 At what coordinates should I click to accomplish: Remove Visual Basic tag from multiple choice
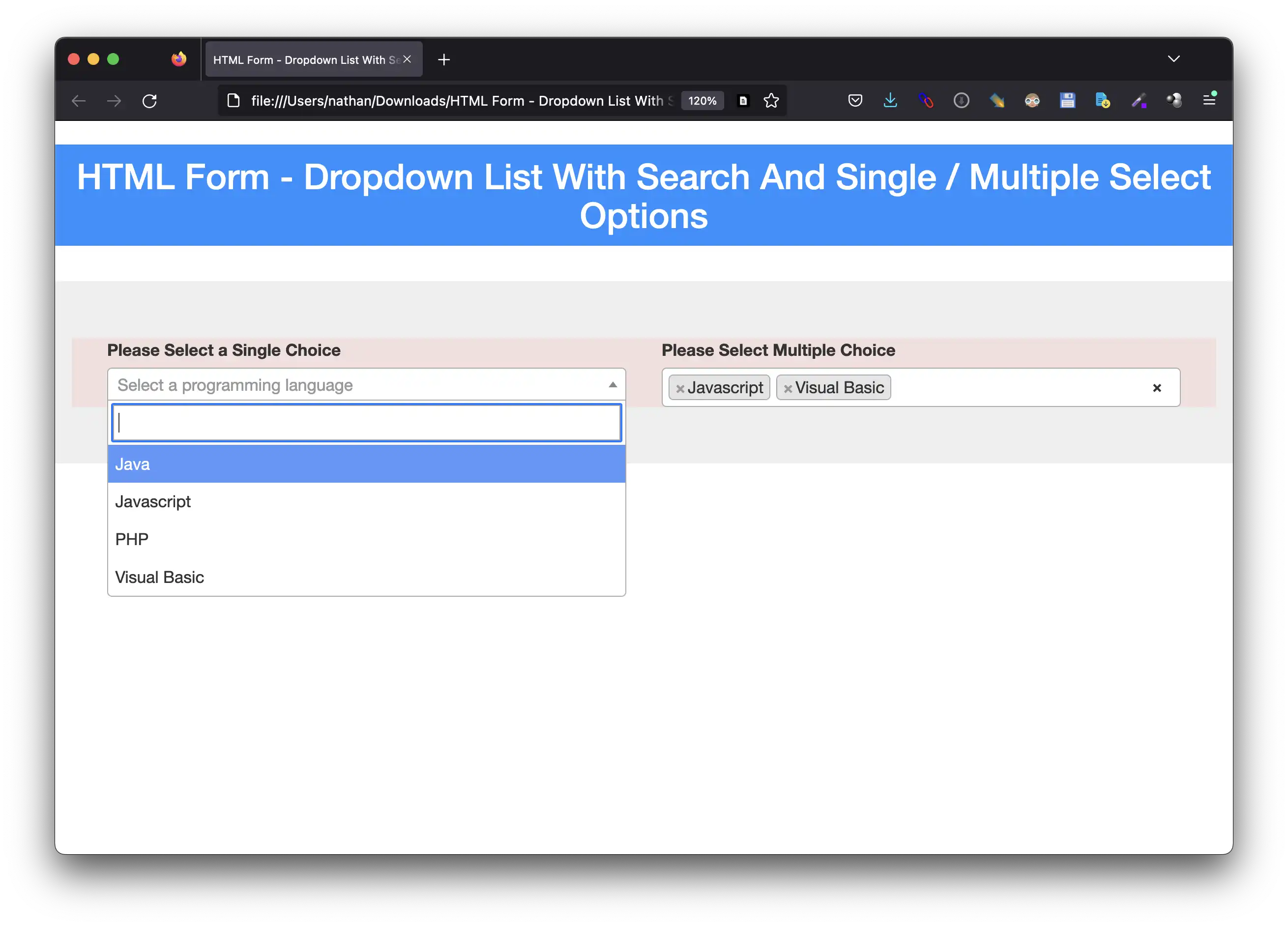click(787, 387)
